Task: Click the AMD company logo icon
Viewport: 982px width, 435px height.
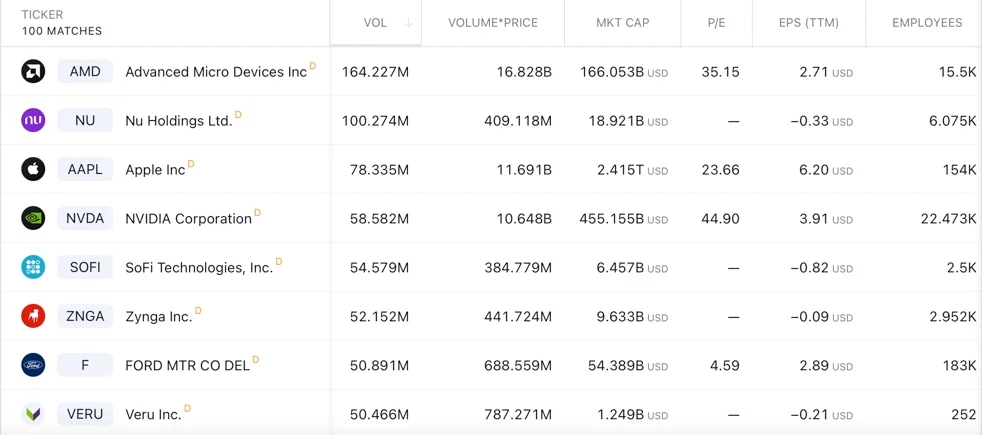Action: click(33, 72)
